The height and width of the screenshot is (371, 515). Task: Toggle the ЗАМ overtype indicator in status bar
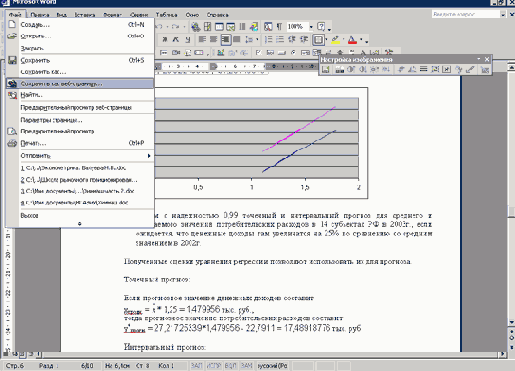[247, 366]
